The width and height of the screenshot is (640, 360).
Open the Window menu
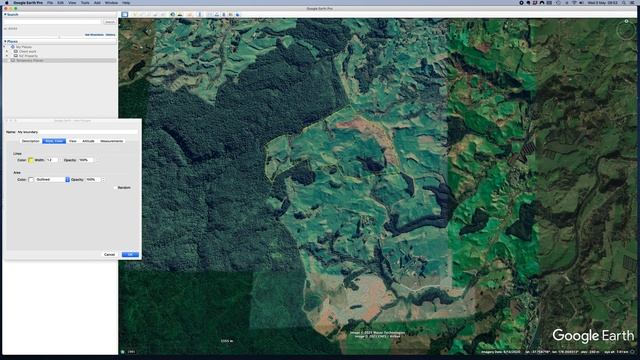111,2
